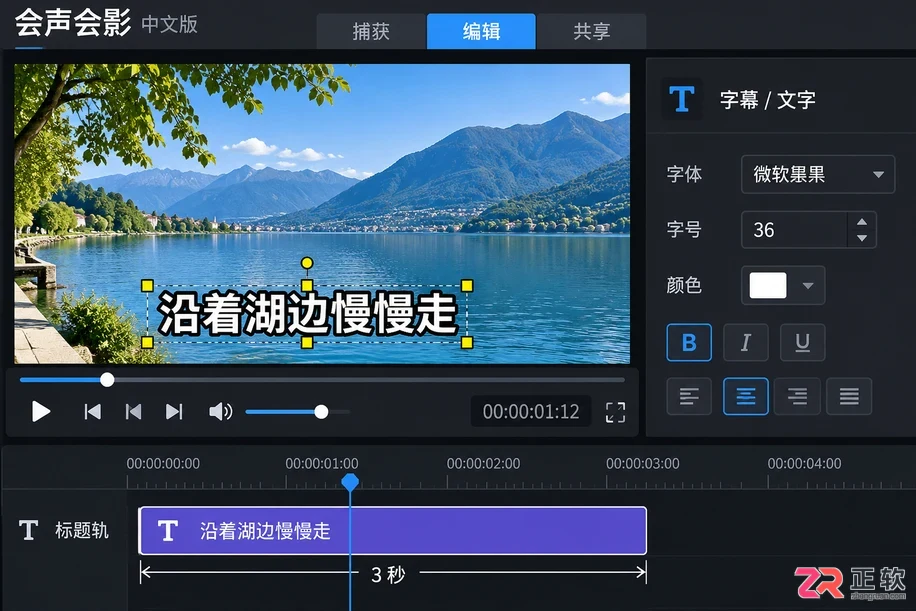The height and width of the screenshot is (611, 916).
Task: Center-align the text
Action: click(745, 397)
